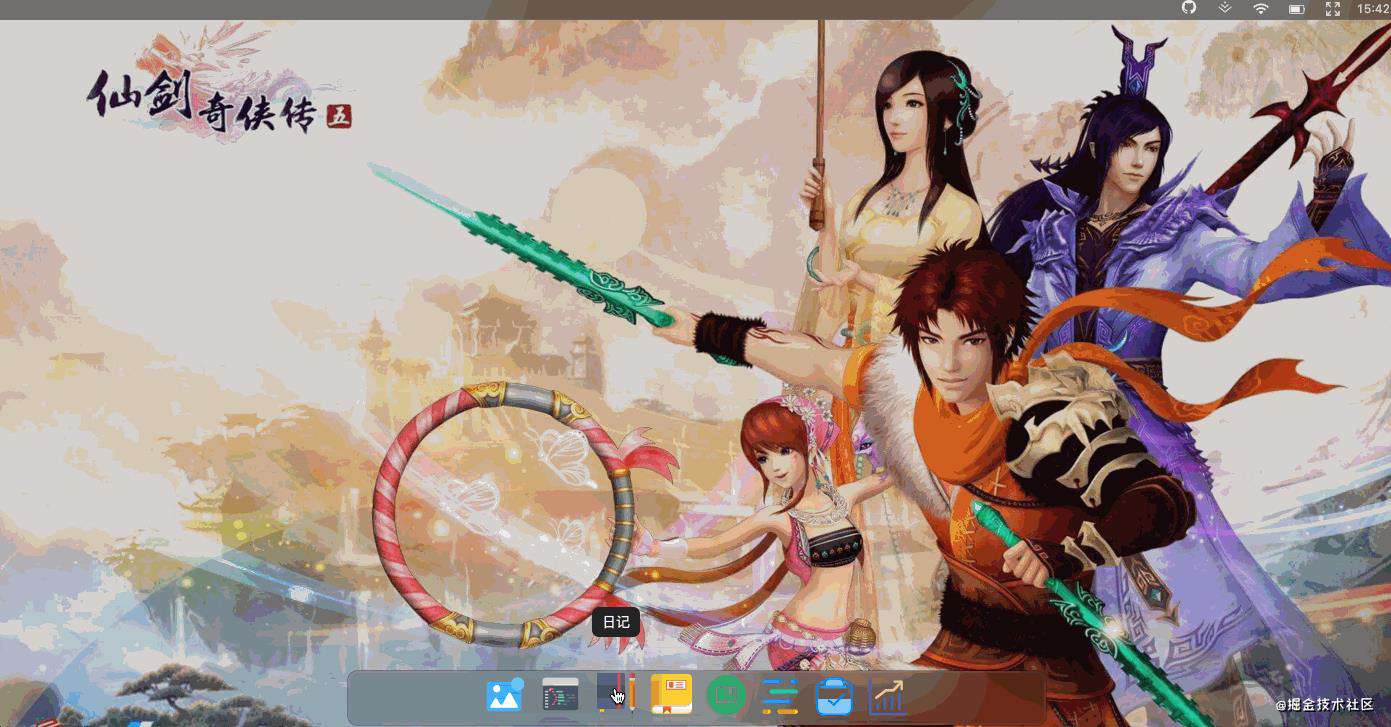1391x727 pixels.
Task: Open the diary notebook with pencil icon
Action: pyautogui.click(x=616, y=692)
